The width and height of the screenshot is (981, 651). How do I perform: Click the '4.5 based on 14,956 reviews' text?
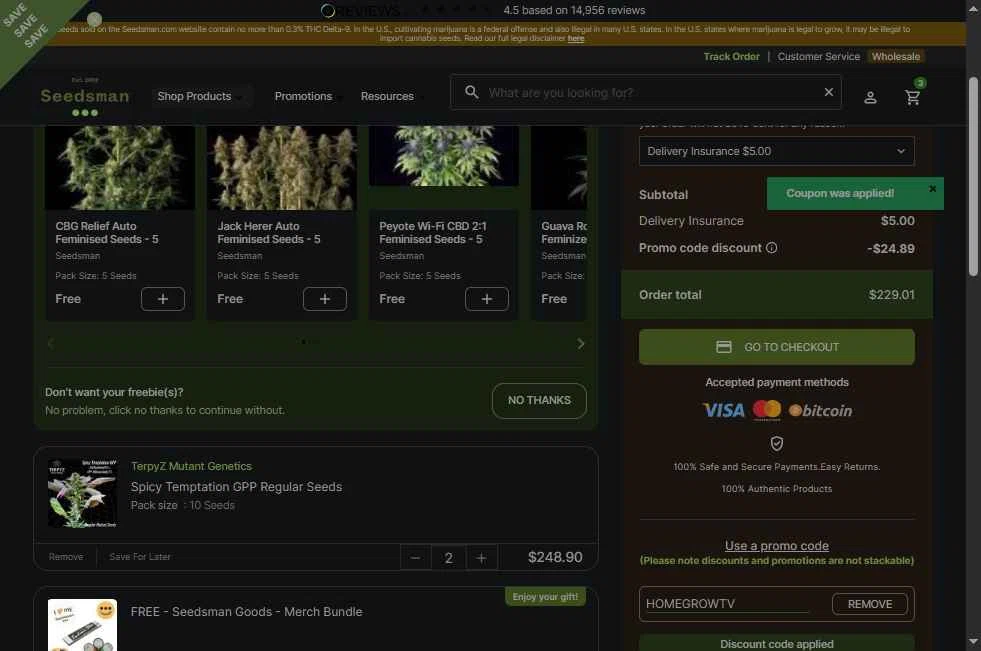574,10
